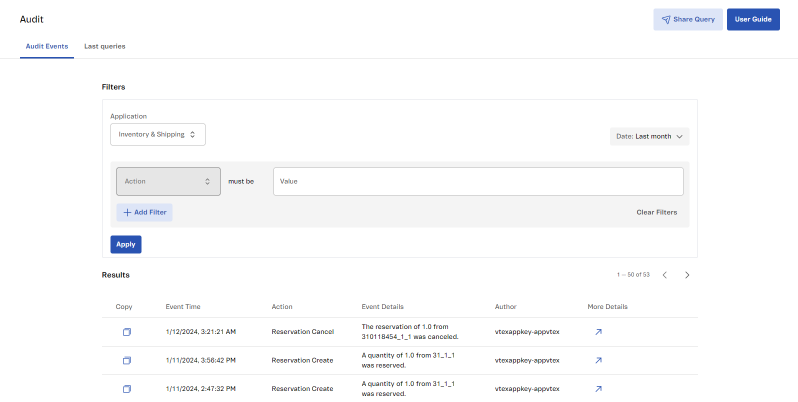
Task: Copy the 1/11/2024 3:56:42 PM event row
Action: point(126,360)
